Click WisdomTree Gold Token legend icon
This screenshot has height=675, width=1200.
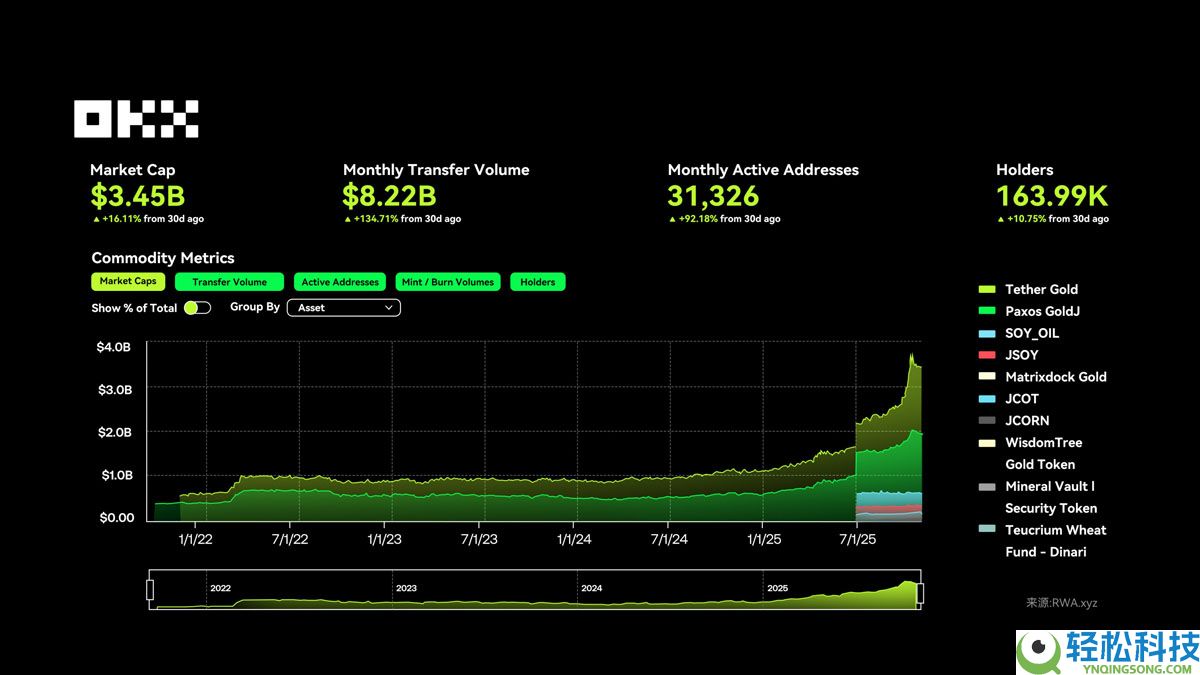(987, 443)
